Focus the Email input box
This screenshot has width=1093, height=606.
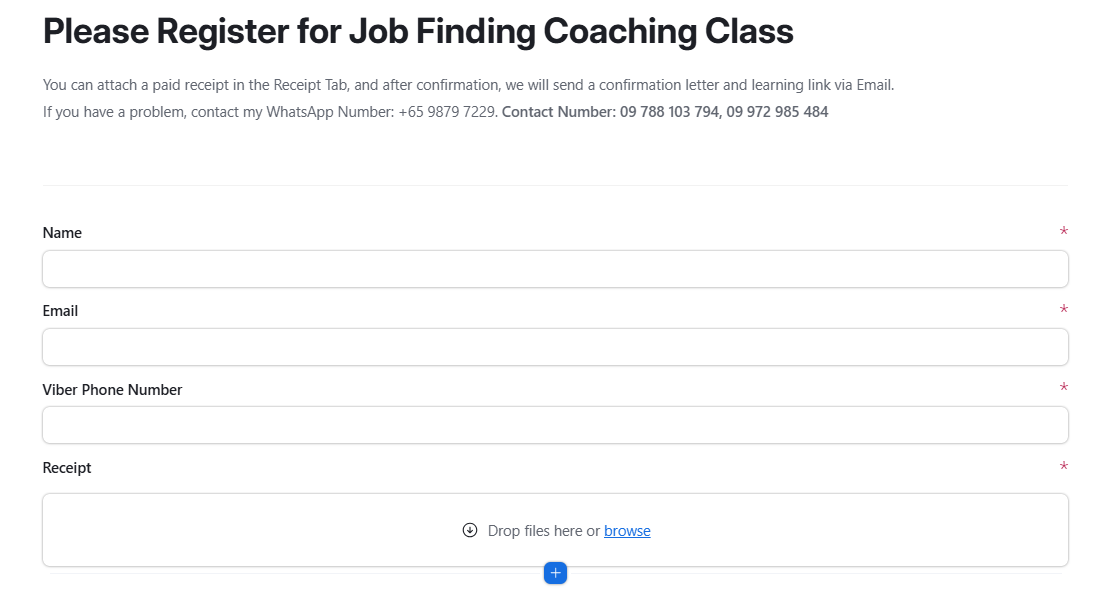click(555, 347)
